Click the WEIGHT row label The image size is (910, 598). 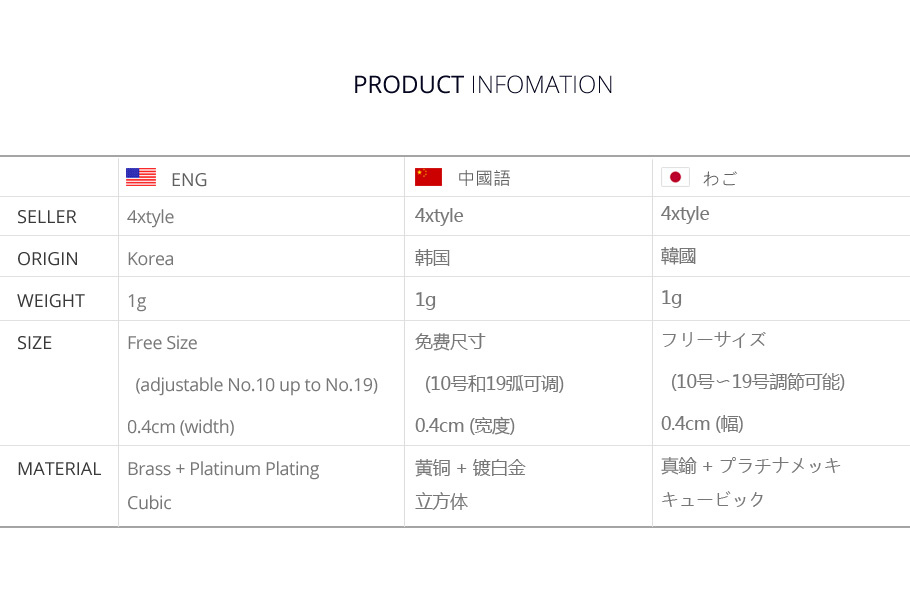point(51,301)
